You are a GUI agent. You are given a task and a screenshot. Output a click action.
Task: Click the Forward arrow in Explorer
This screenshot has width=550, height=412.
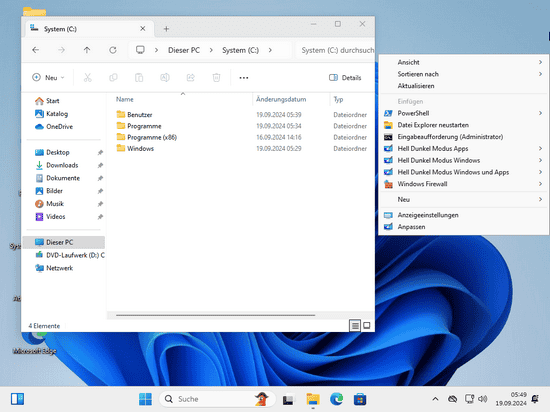tap(61, 50)
